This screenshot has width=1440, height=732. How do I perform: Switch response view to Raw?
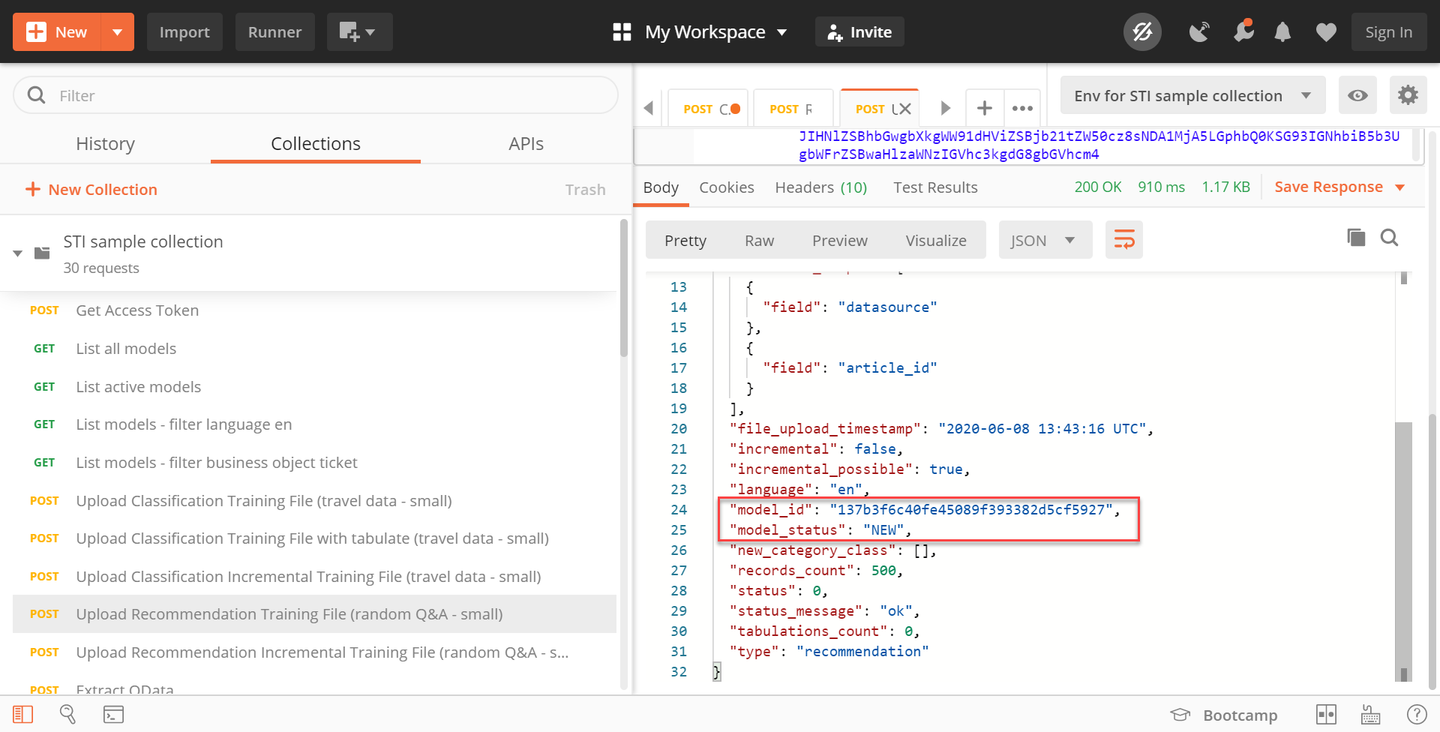coord(760,240)
